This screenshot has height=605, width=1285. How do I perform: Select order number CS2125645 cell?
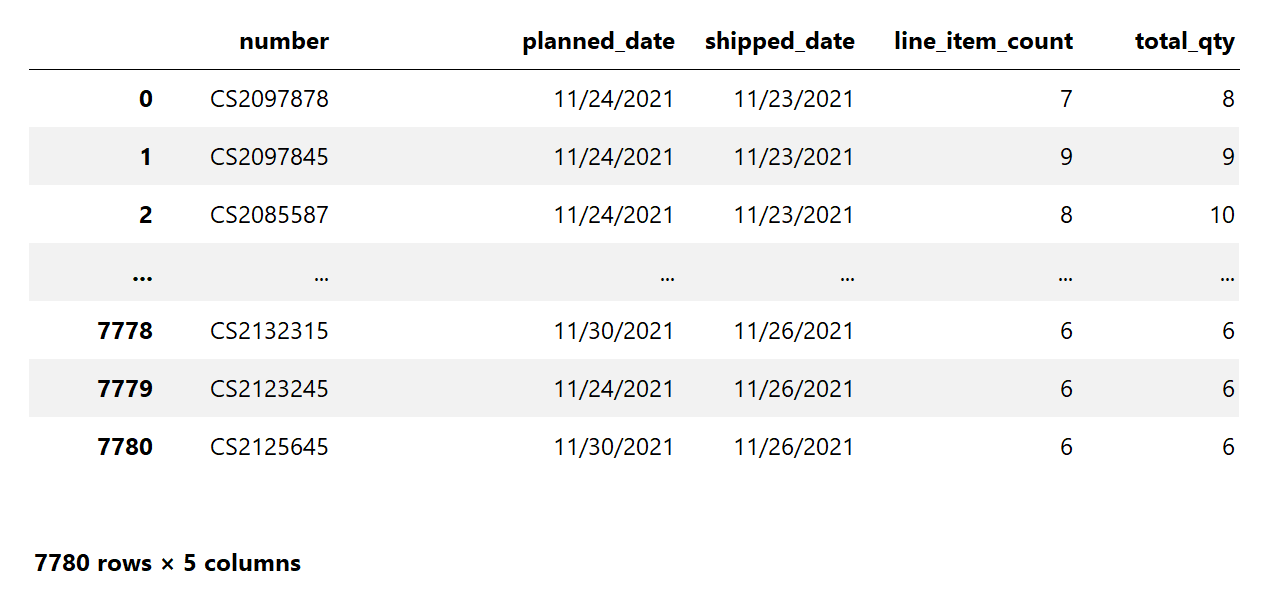269,447
